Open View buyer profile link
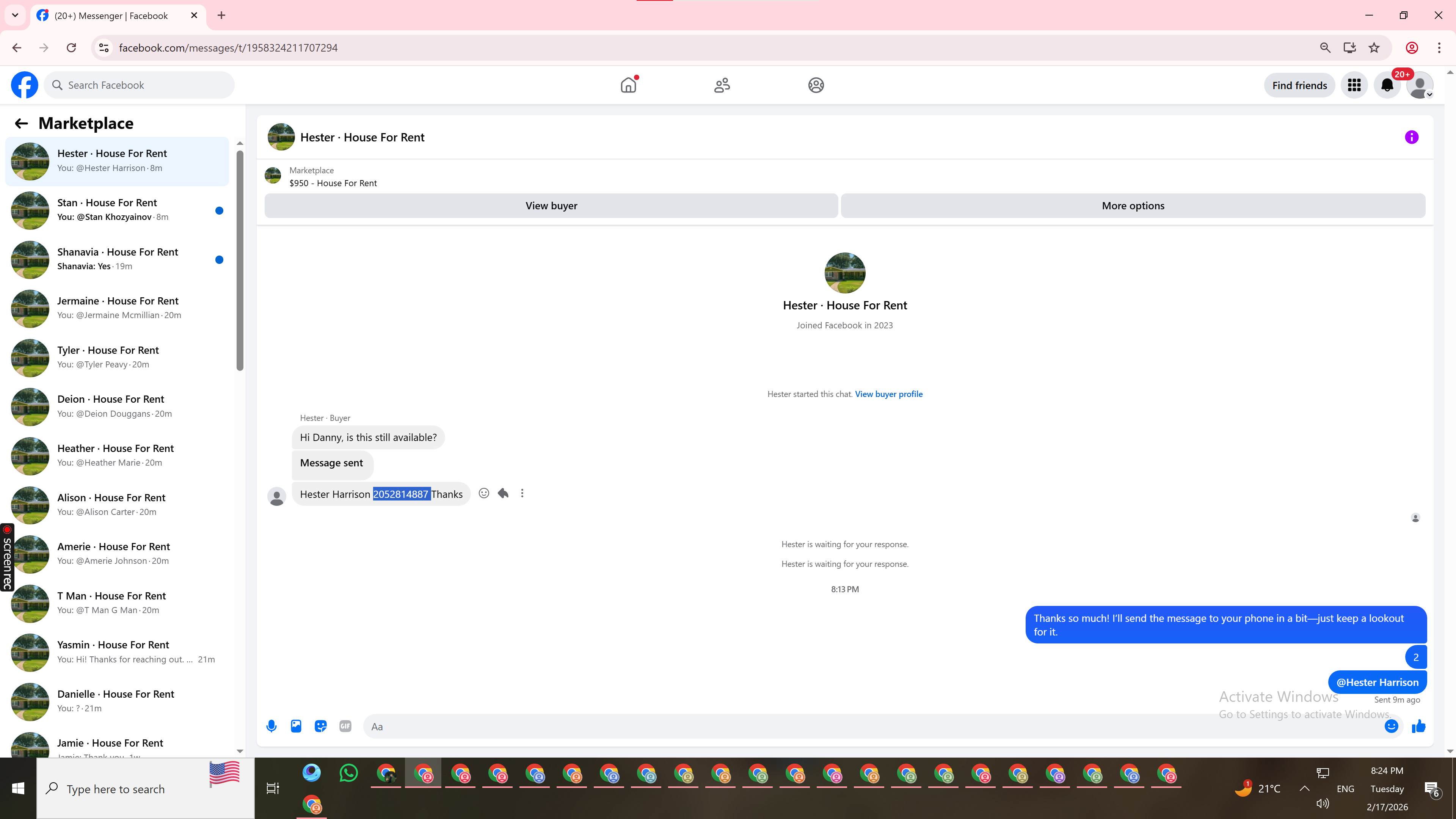Screen dimensions: 1456x819 tap(888, 394)
